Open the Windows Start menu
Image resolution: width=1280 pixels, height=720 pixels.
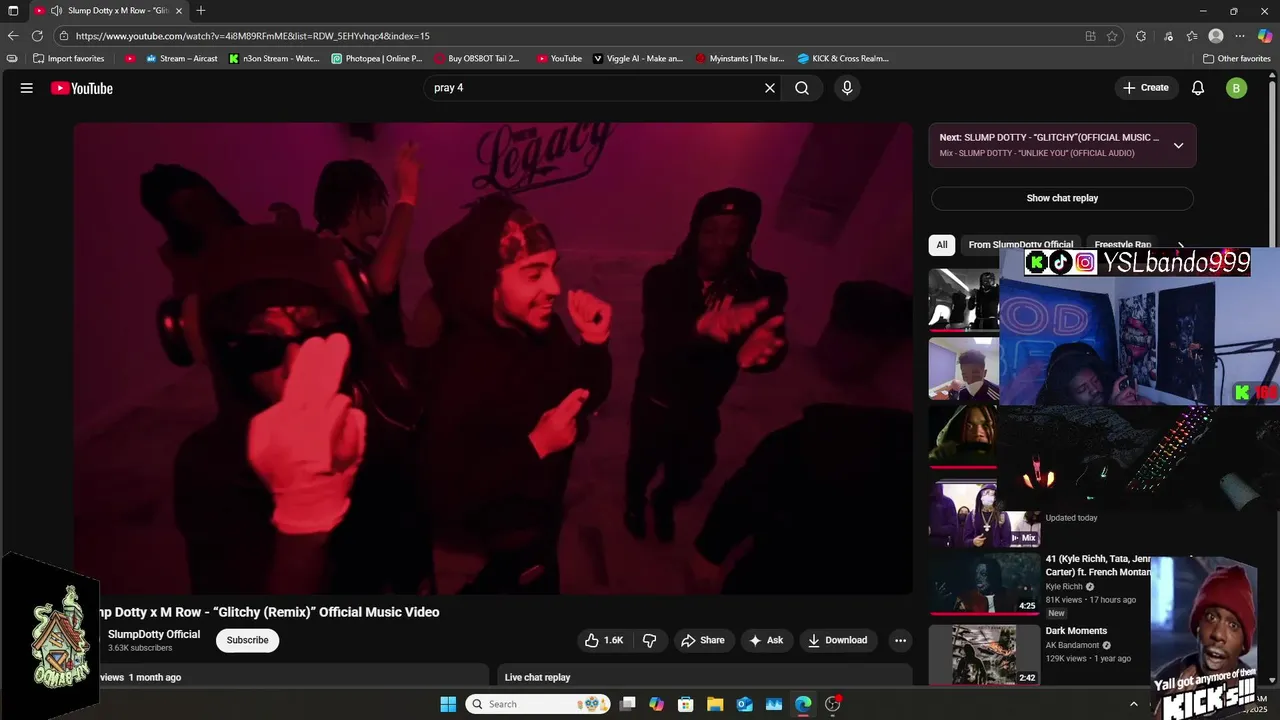(x=448, y=704)
